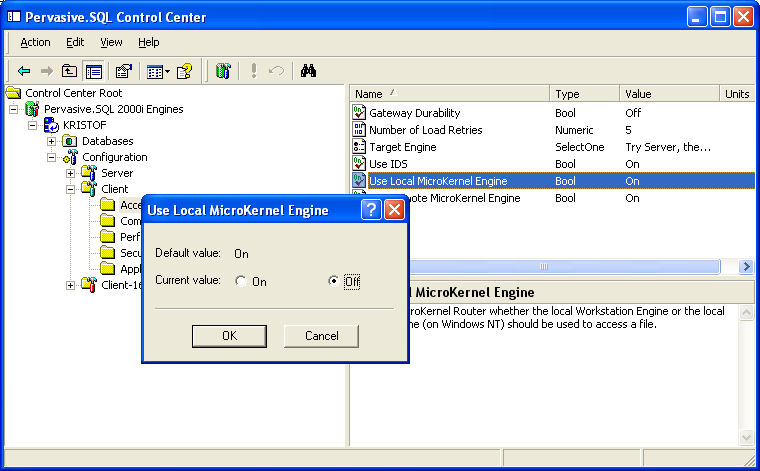Click the Gateway Durability setting icon
Screen dimensions: 760x471
pos(359,112)
